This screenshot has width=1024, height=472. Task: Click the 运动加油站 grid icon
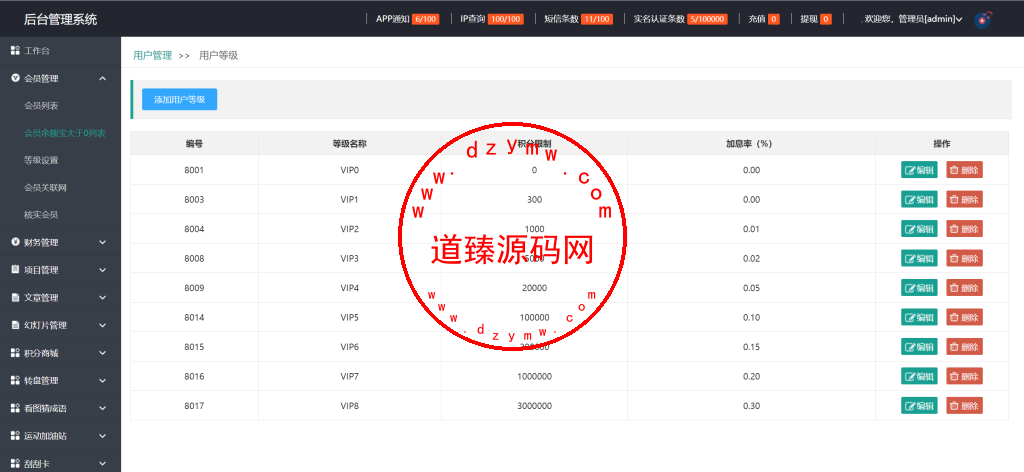click(x=16, y=436)
